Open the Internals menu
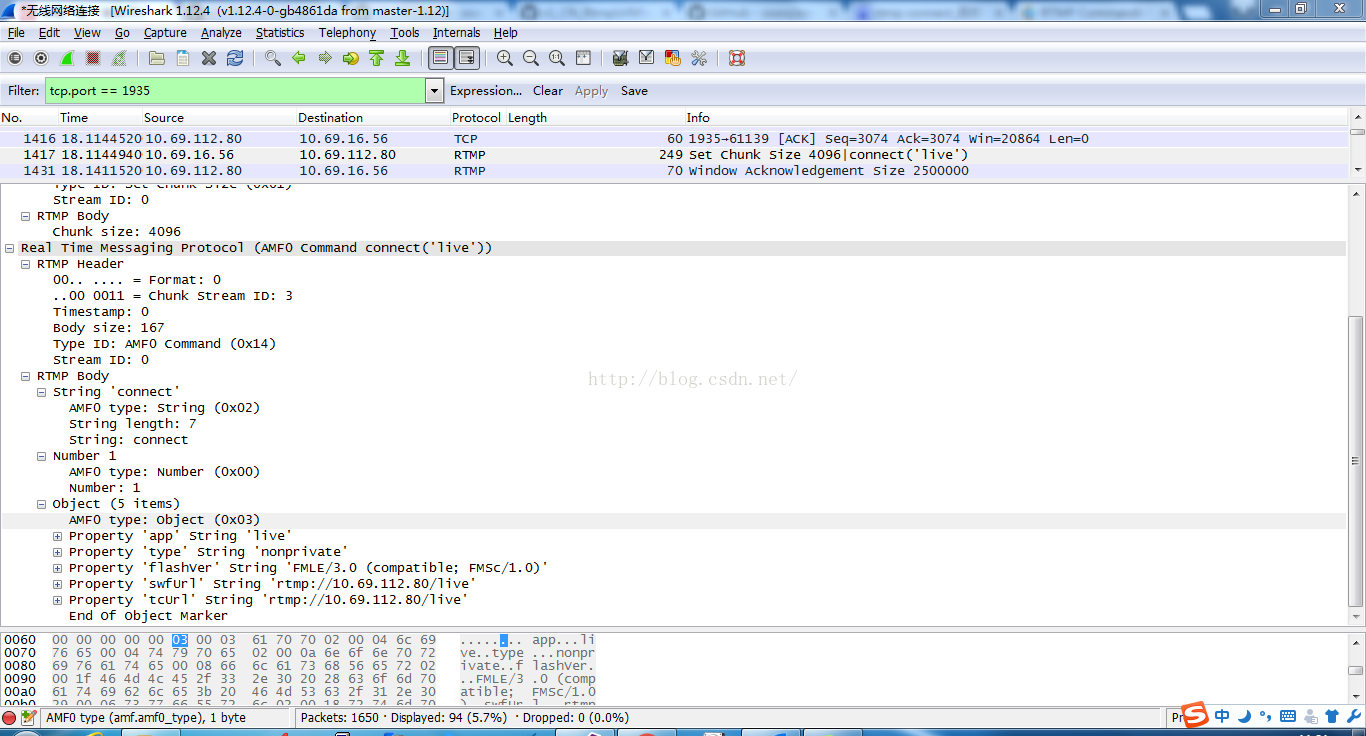 point(456,33)
